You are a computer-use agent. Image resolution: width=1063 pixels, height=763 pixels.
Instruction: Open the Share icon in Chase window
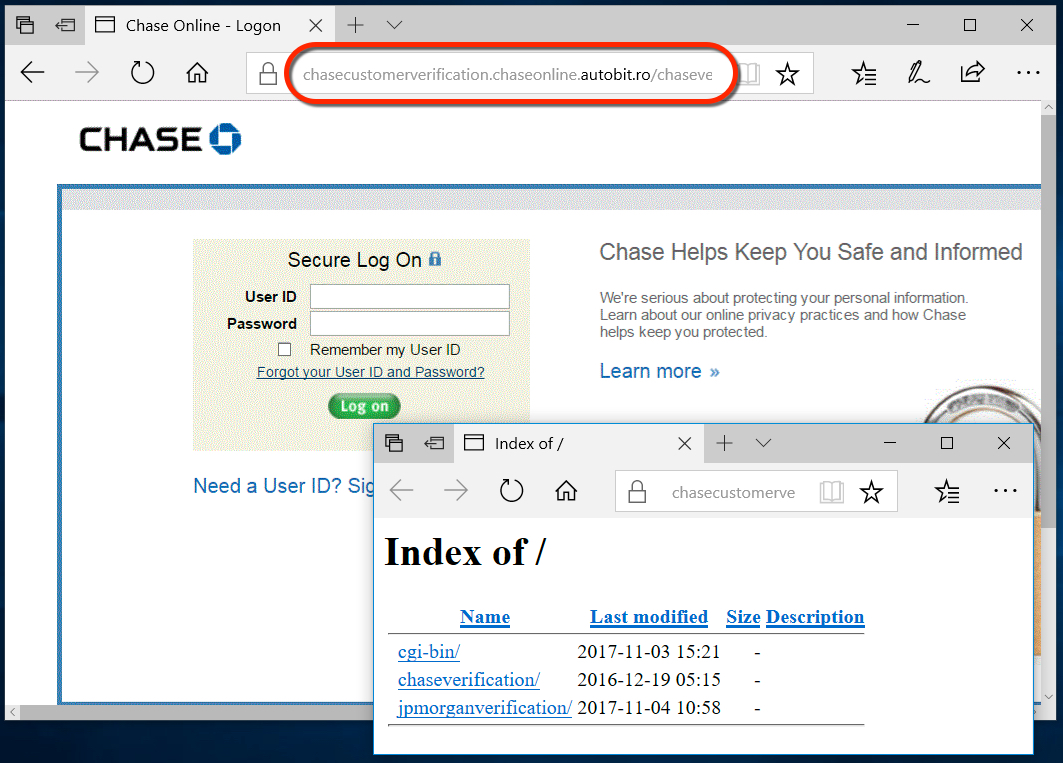(x=972, y=72)
